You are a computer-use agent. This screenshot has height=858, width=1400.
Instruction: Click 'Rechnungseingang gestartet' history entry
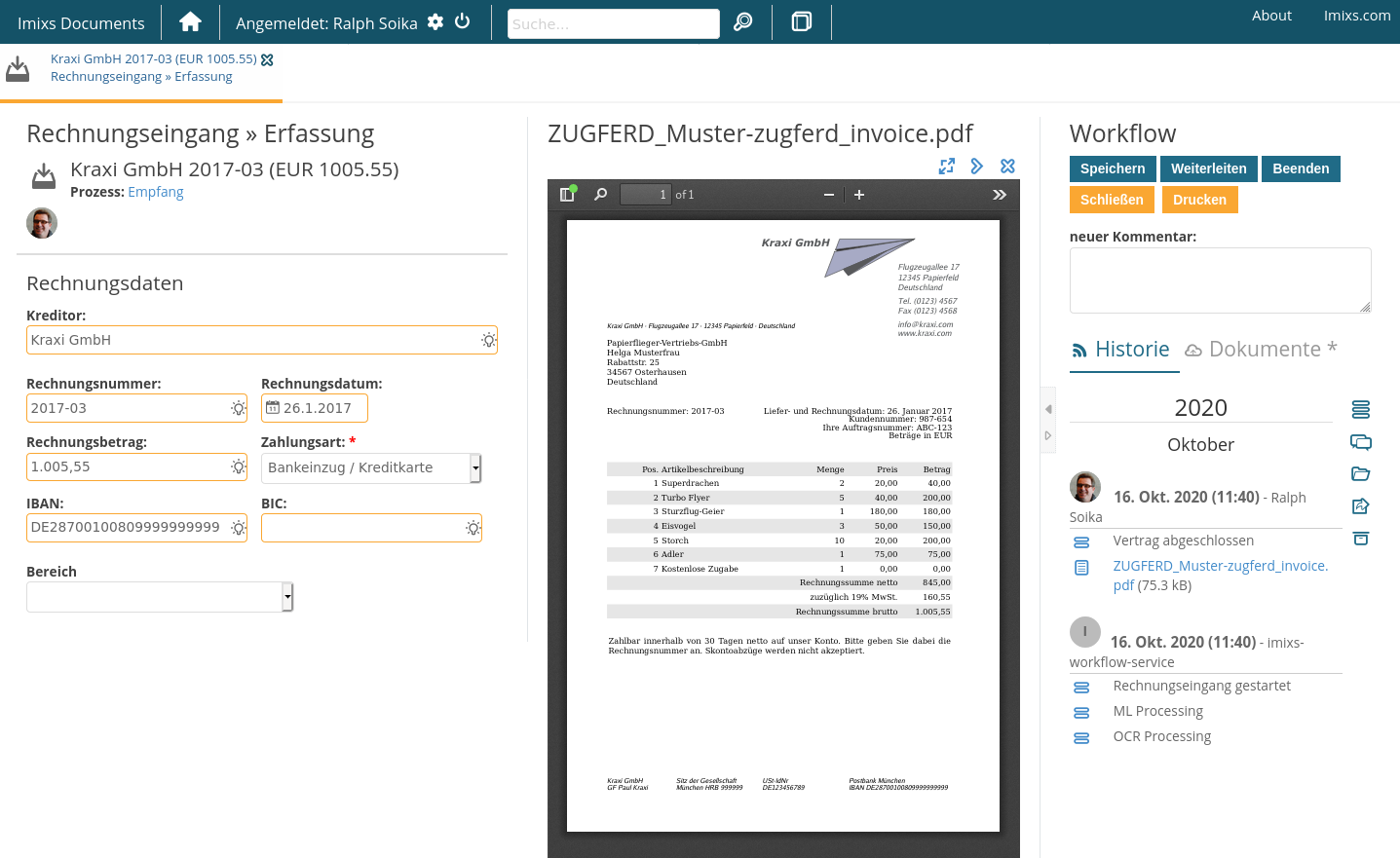point(1202,686)
